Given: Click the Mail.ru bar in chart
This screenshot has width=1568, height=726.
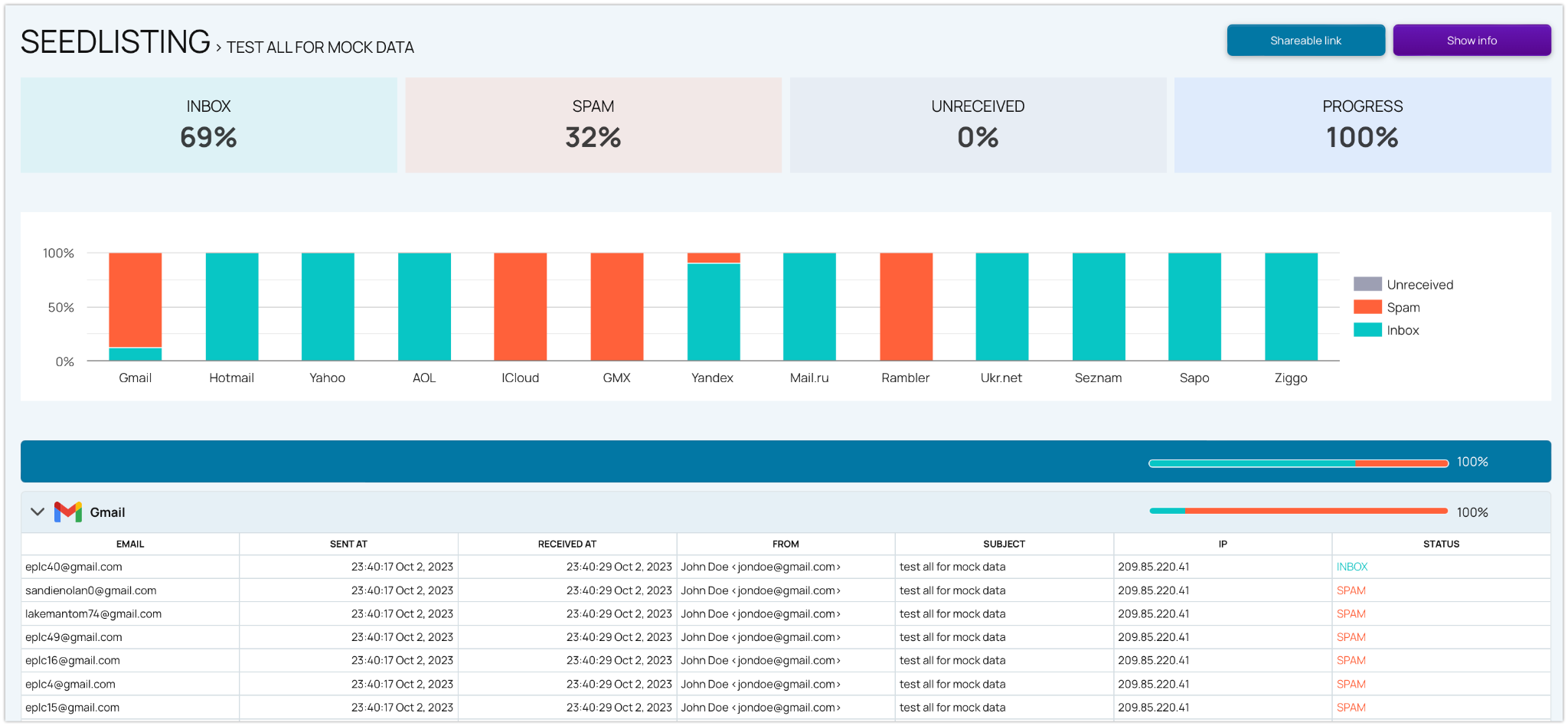Looking at the screenshot, I should click(809, 306).
